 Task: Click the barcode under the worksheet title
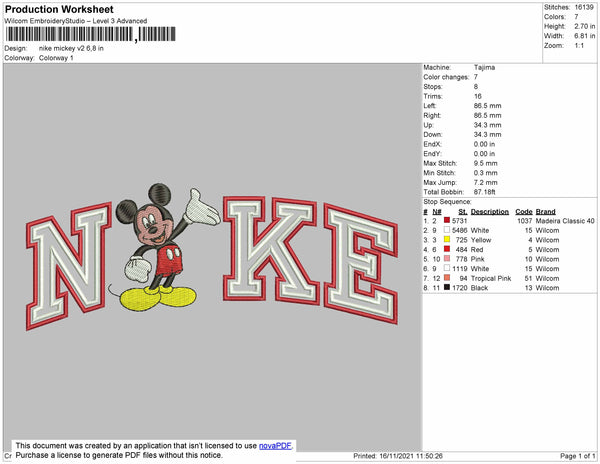click(x=91, y=34)
